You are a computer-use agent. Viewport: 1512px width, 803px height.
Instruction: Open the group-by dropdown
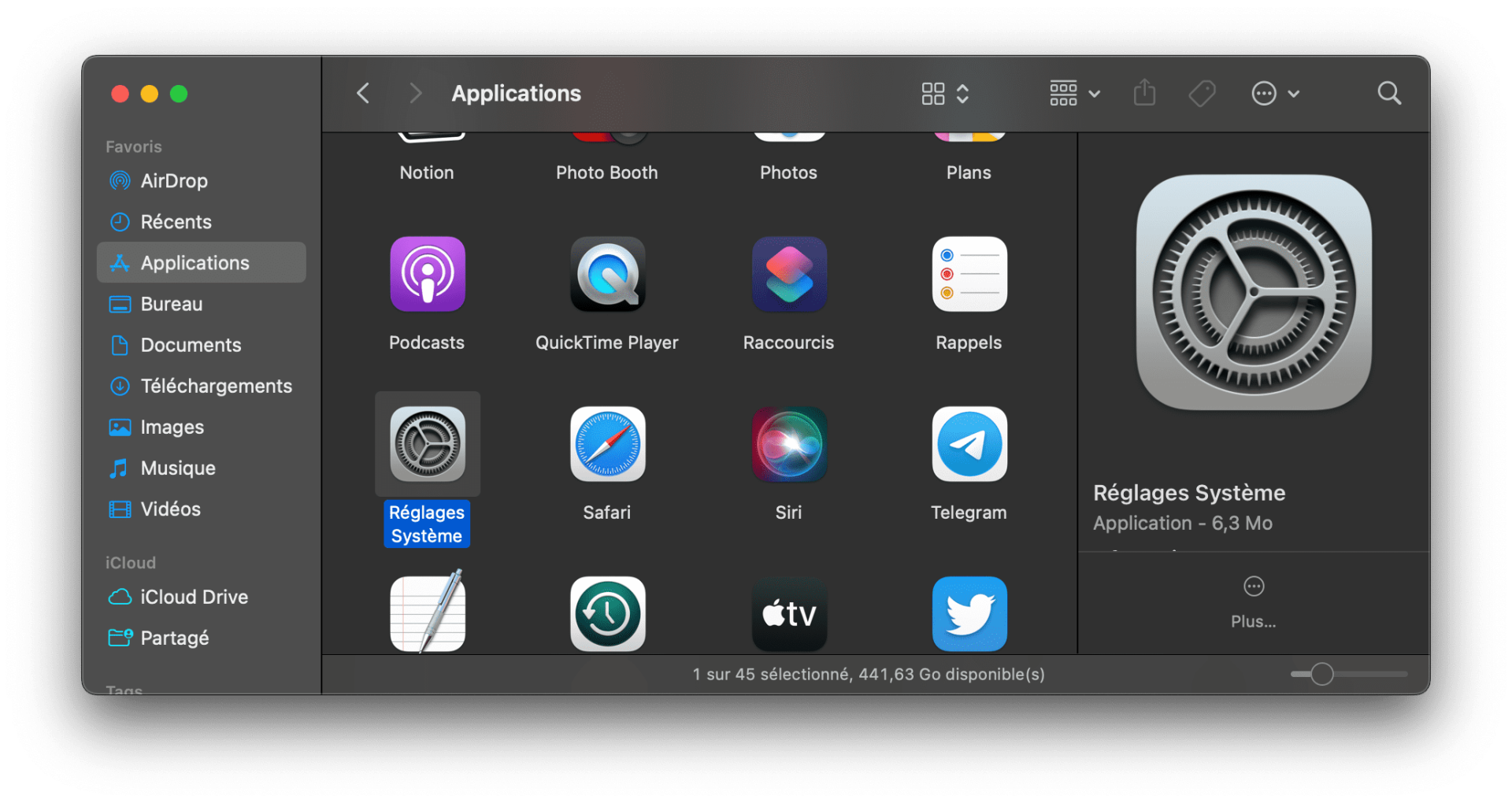pos(1074,94)
